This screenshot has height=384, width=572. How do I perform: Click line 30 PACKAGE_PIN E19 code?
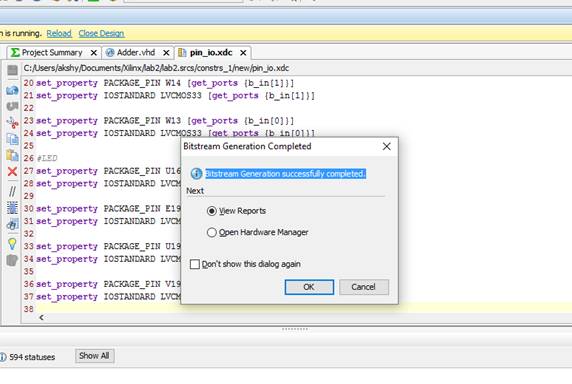point(108,209)
